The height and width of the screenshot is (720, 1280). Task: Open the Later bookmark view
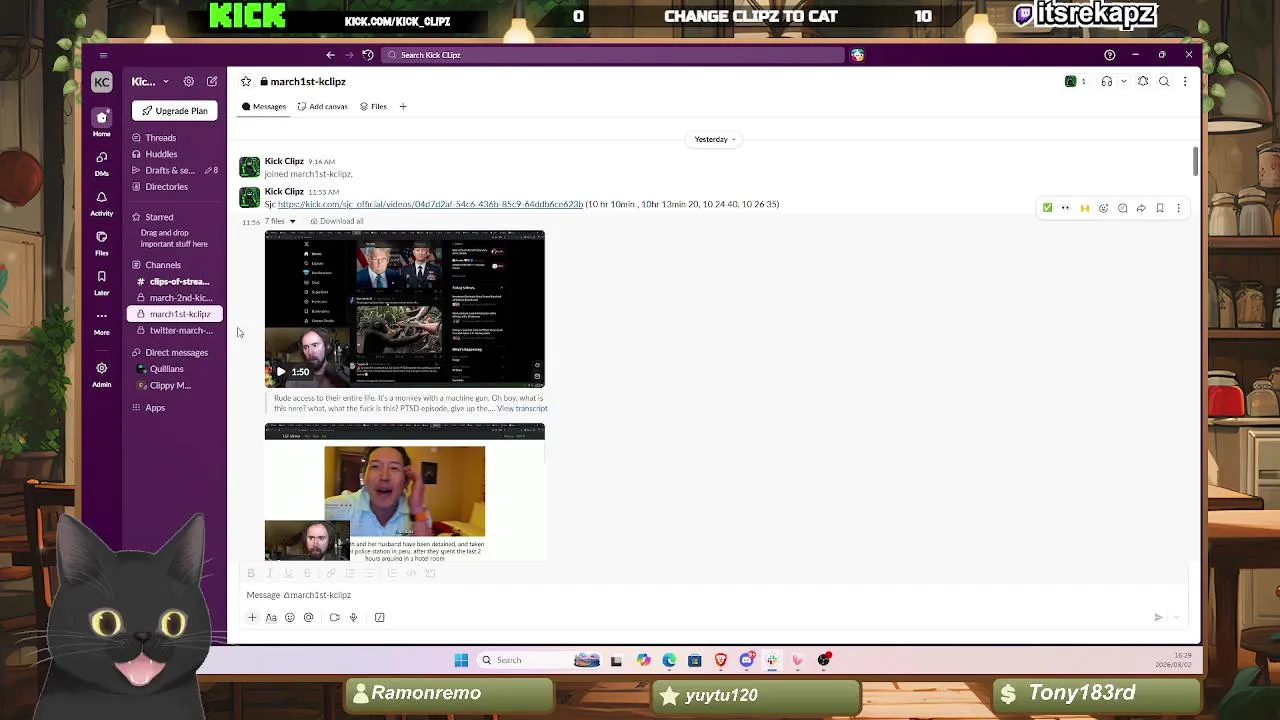click(x=101, y=282)
